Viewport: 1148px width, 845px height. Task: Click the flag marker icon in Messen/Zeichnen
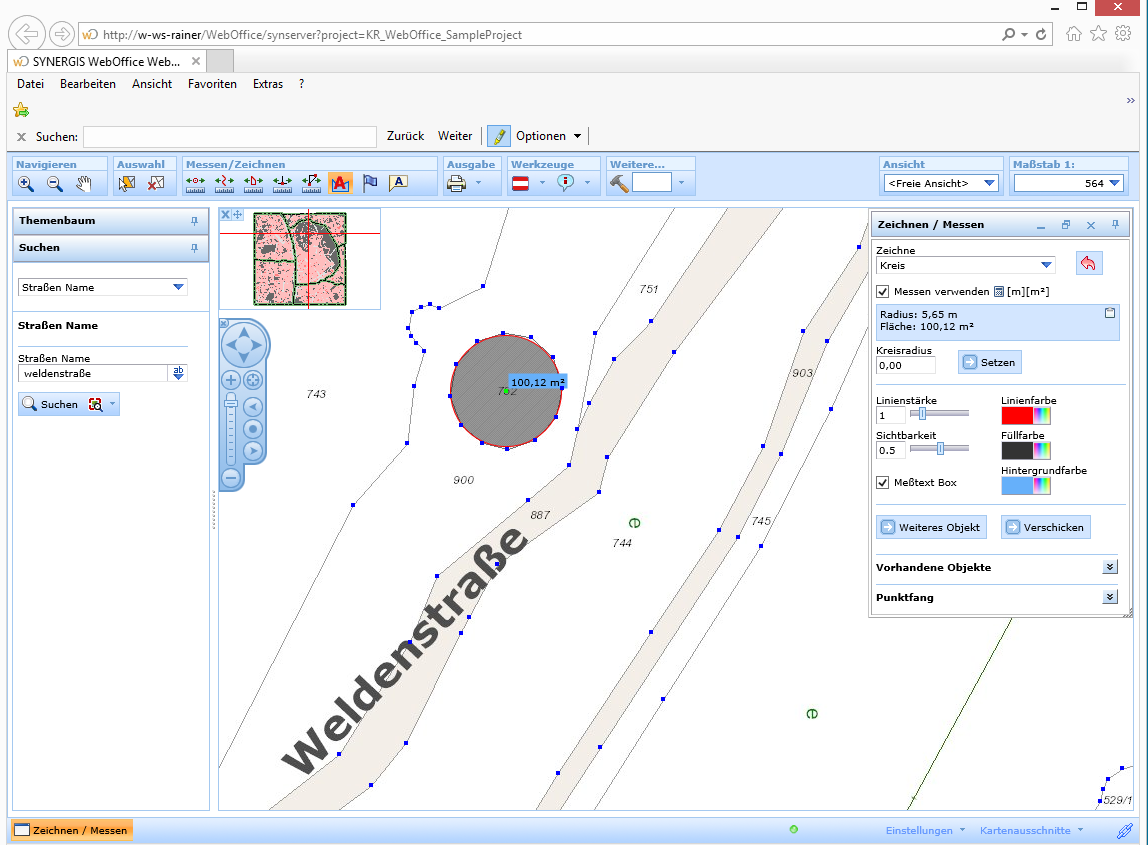369,183
